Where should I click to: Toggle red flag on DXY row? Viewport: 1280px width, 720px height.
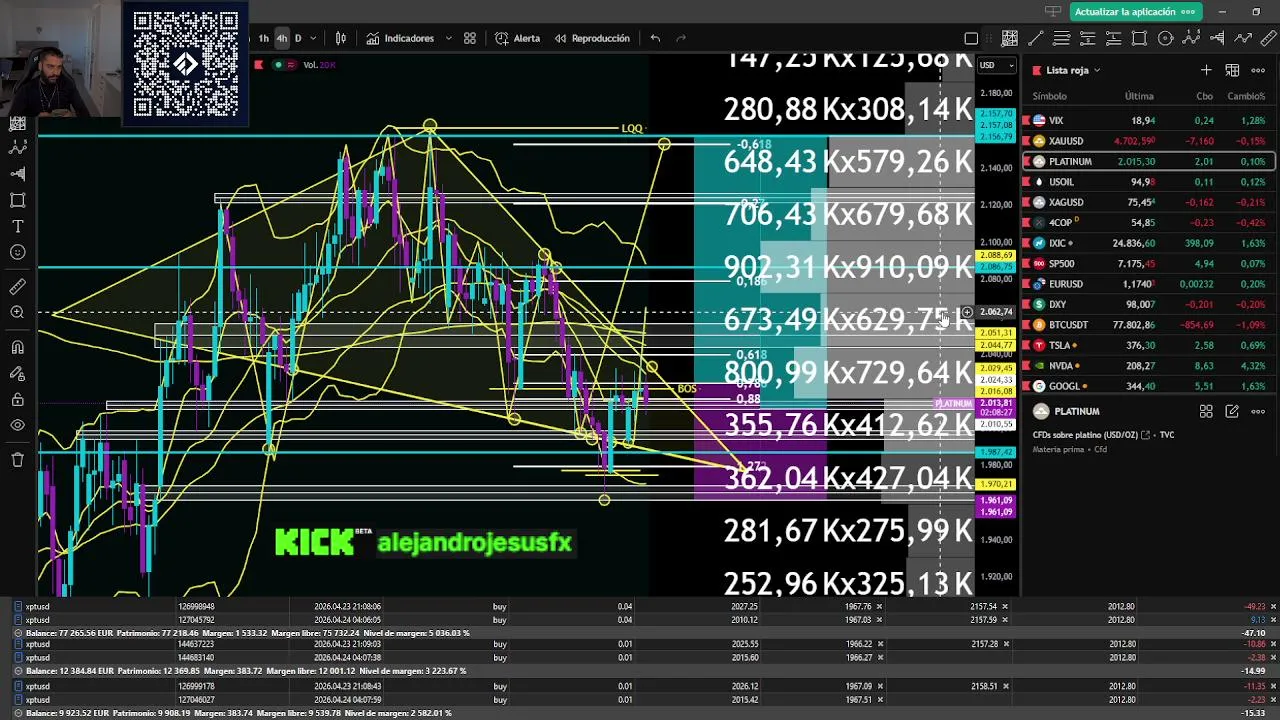point(1026,304)
